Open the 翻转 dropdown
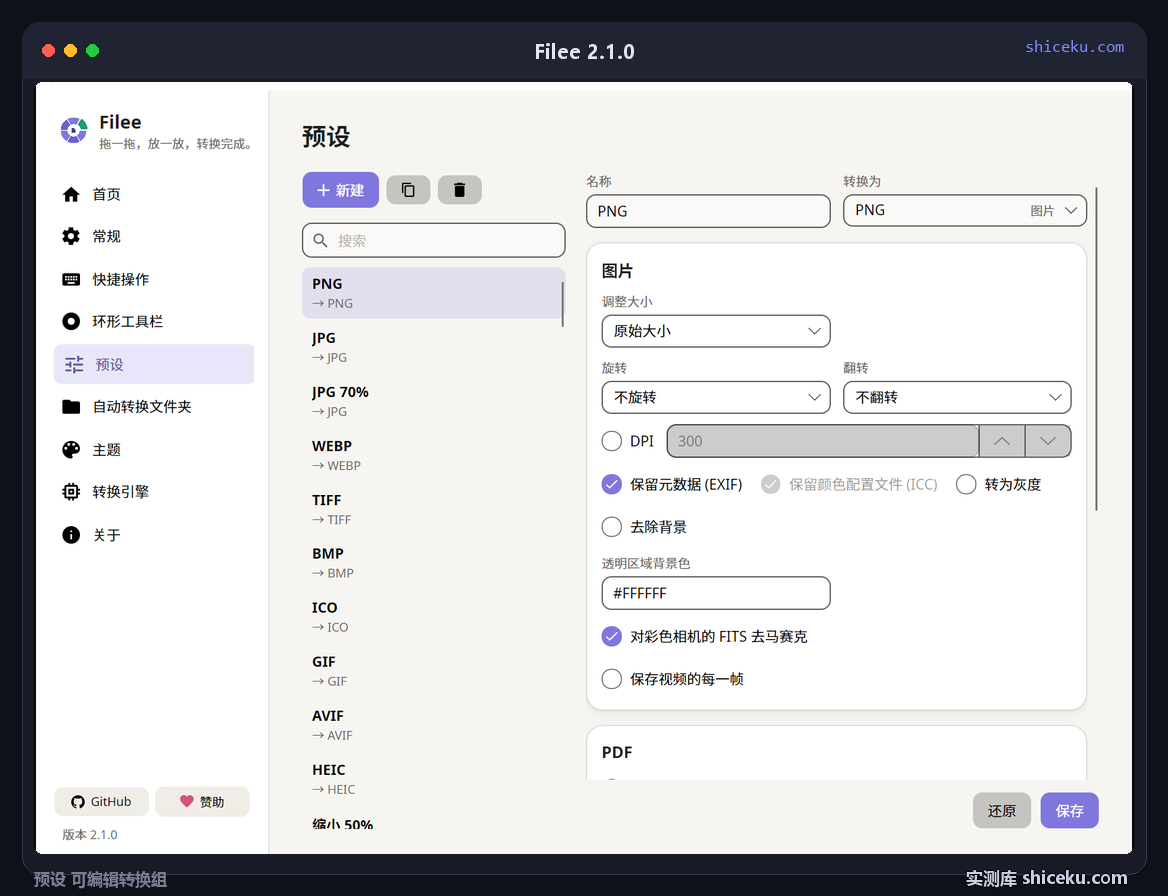Image resolution: width=1168 pixels, height=896 pixels. pos(957,397)
